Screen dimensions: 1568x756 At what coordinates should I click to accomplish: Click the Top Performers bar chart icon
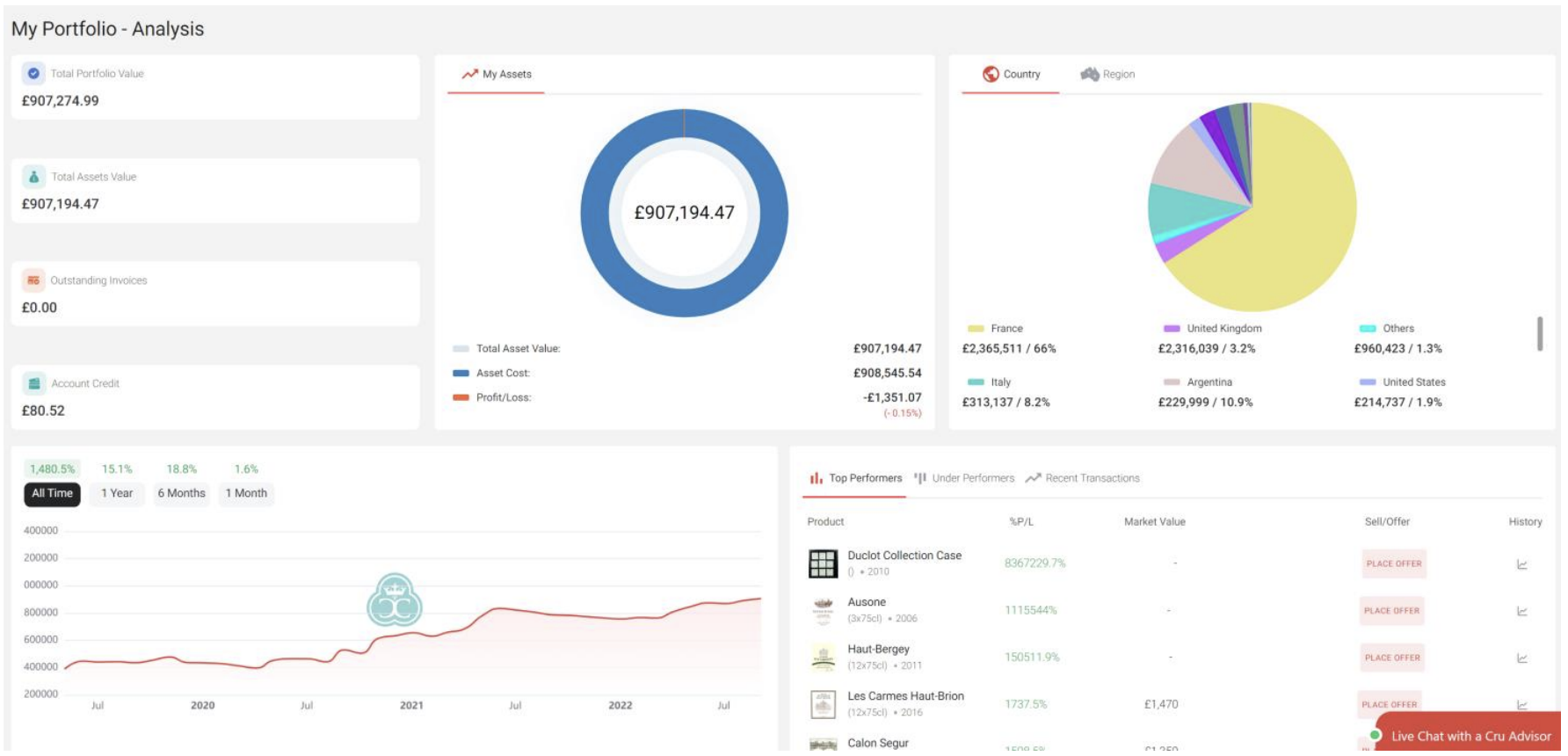[x=817, y=478]
